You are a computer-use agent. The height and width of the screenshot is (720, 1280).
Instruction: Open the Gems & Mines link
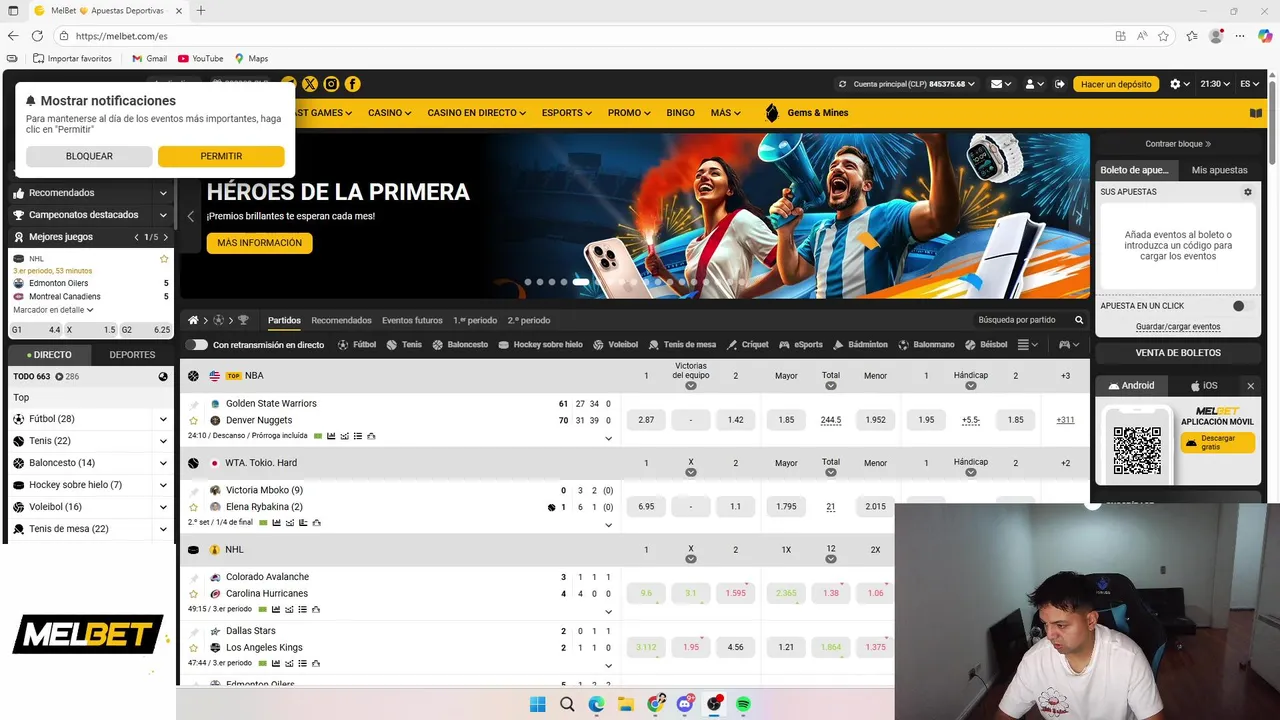tap(806, 113)
